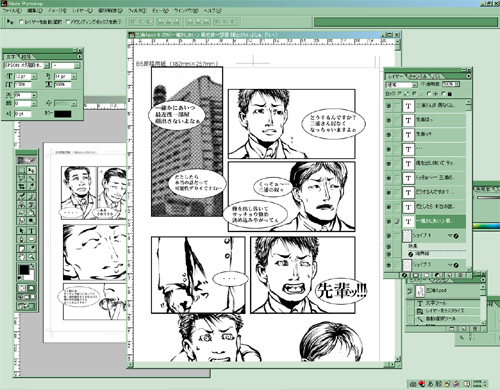Select 自動選択ツール history state
This screenshot has height=390, width=500.
445,319
